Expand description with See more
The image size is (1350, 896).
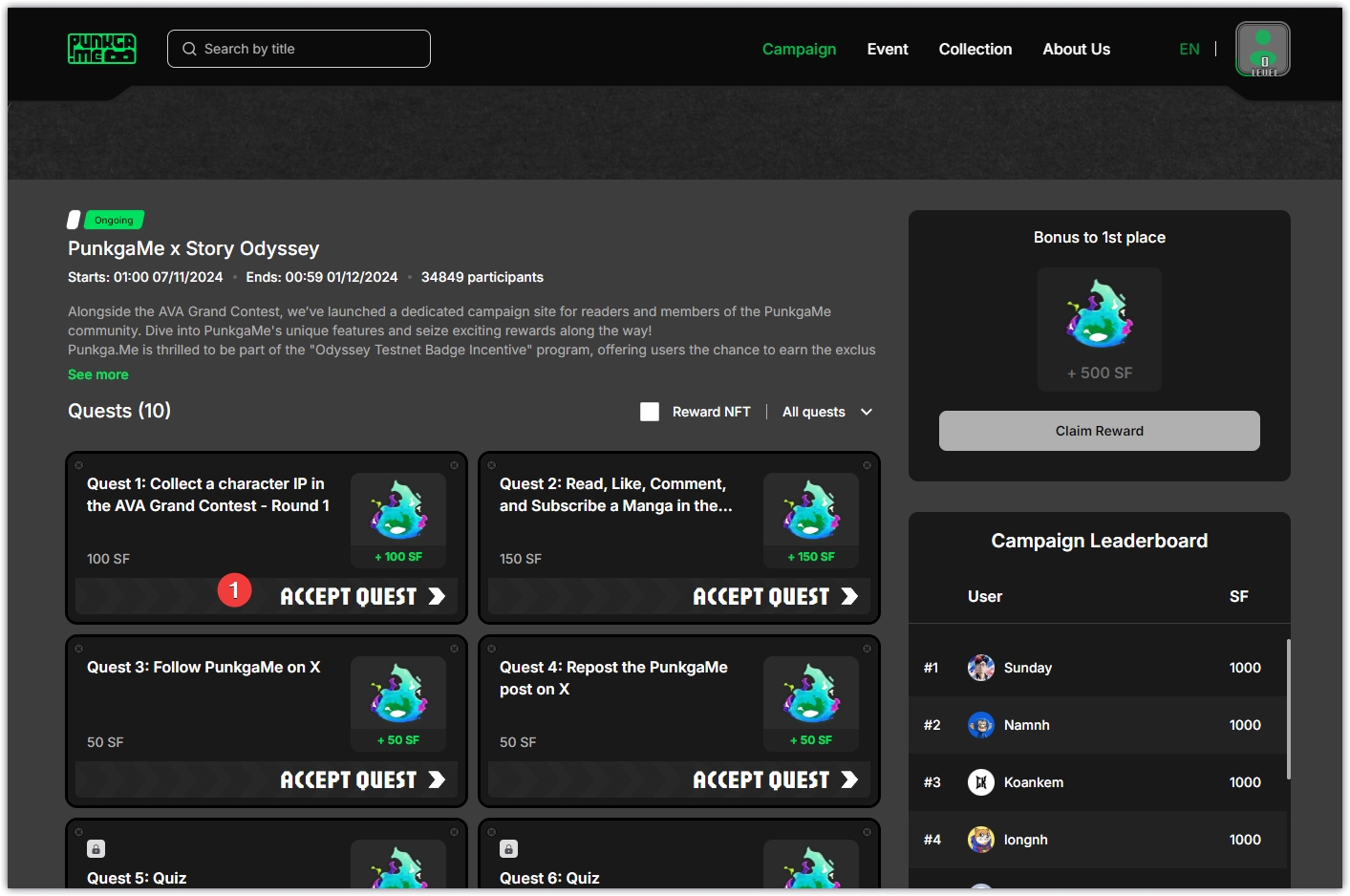[x=97, y=374]
